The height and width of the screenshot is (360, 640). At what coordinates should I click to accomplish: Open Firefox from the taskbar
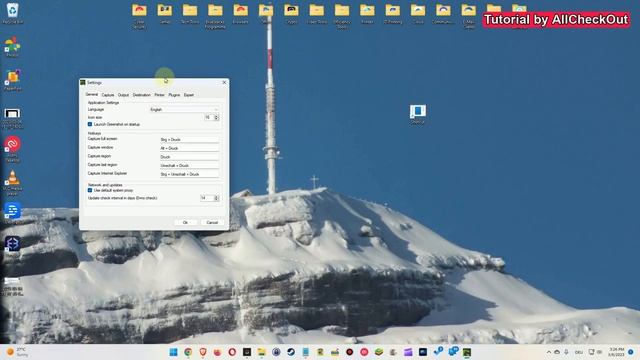point(218,352)
